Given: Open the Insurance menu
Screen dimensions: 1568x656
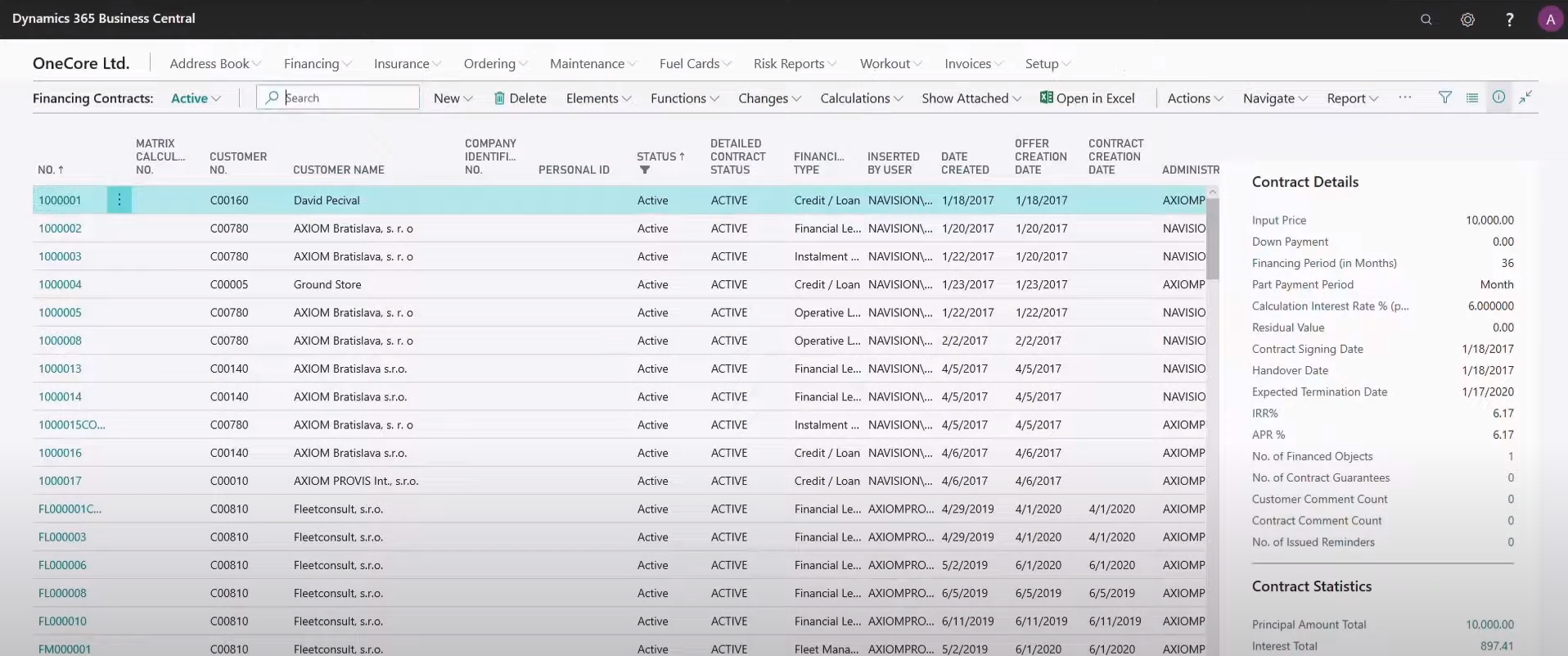Looking at the screenshot, I should [408, 64].
